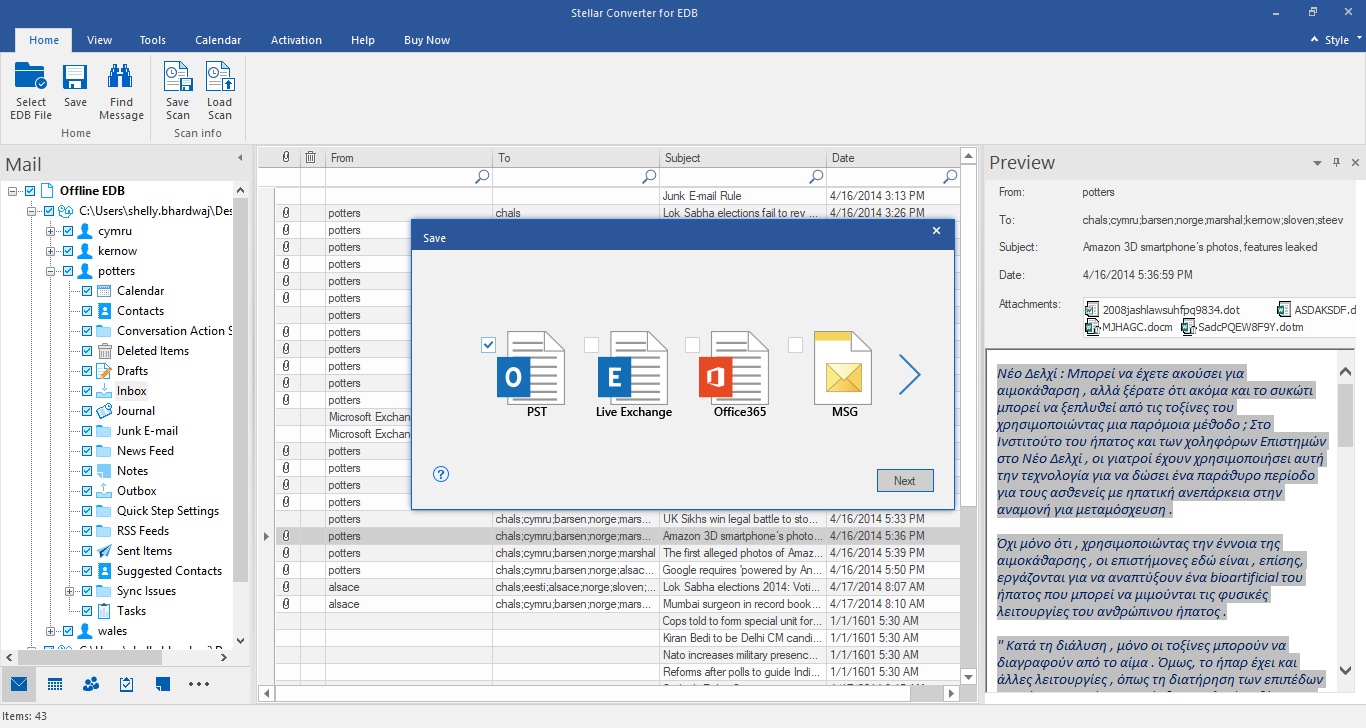Uncheck the cymru mailbox checkbox

point(68,231)
